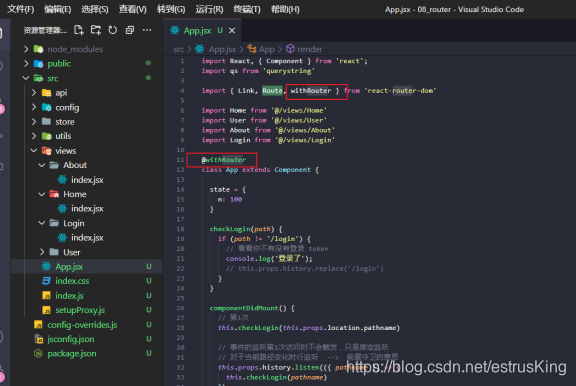Viewport: 576px width, 386px height.
Task: Click src in the breadcrumb path
Action: click(179, 49)
